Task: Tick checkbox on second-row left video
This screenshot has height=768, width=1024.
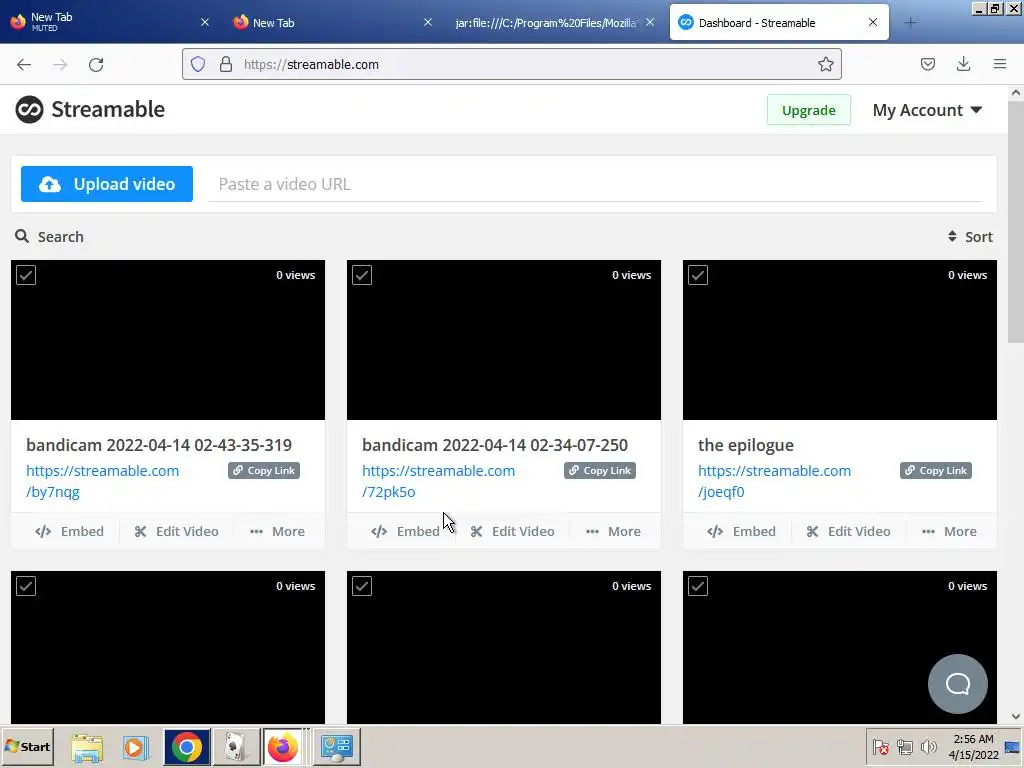Action: click(x=26, y=586)
